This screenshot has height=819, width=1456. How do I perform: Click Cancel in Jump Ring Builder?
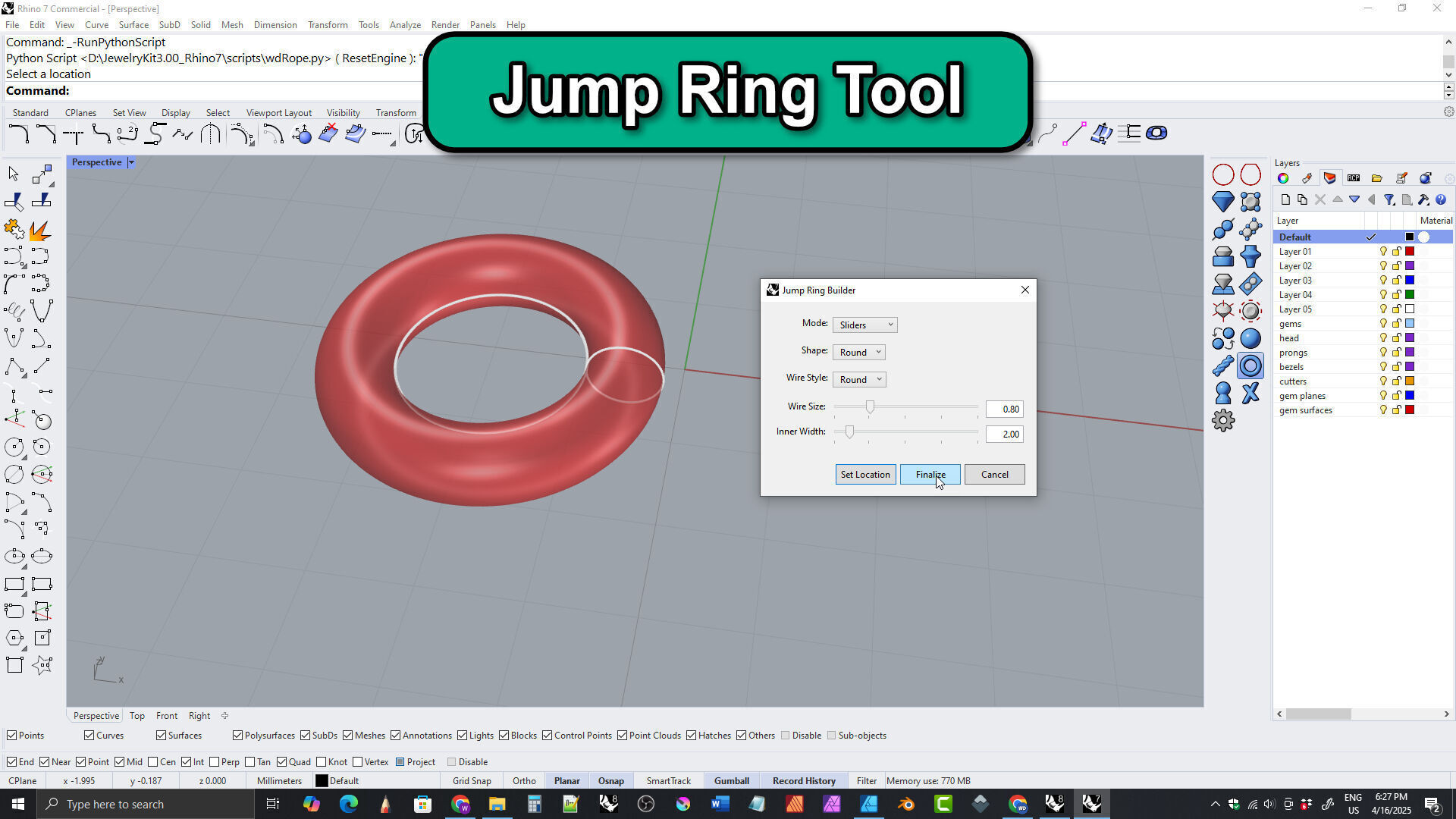(x=994, y=475)
